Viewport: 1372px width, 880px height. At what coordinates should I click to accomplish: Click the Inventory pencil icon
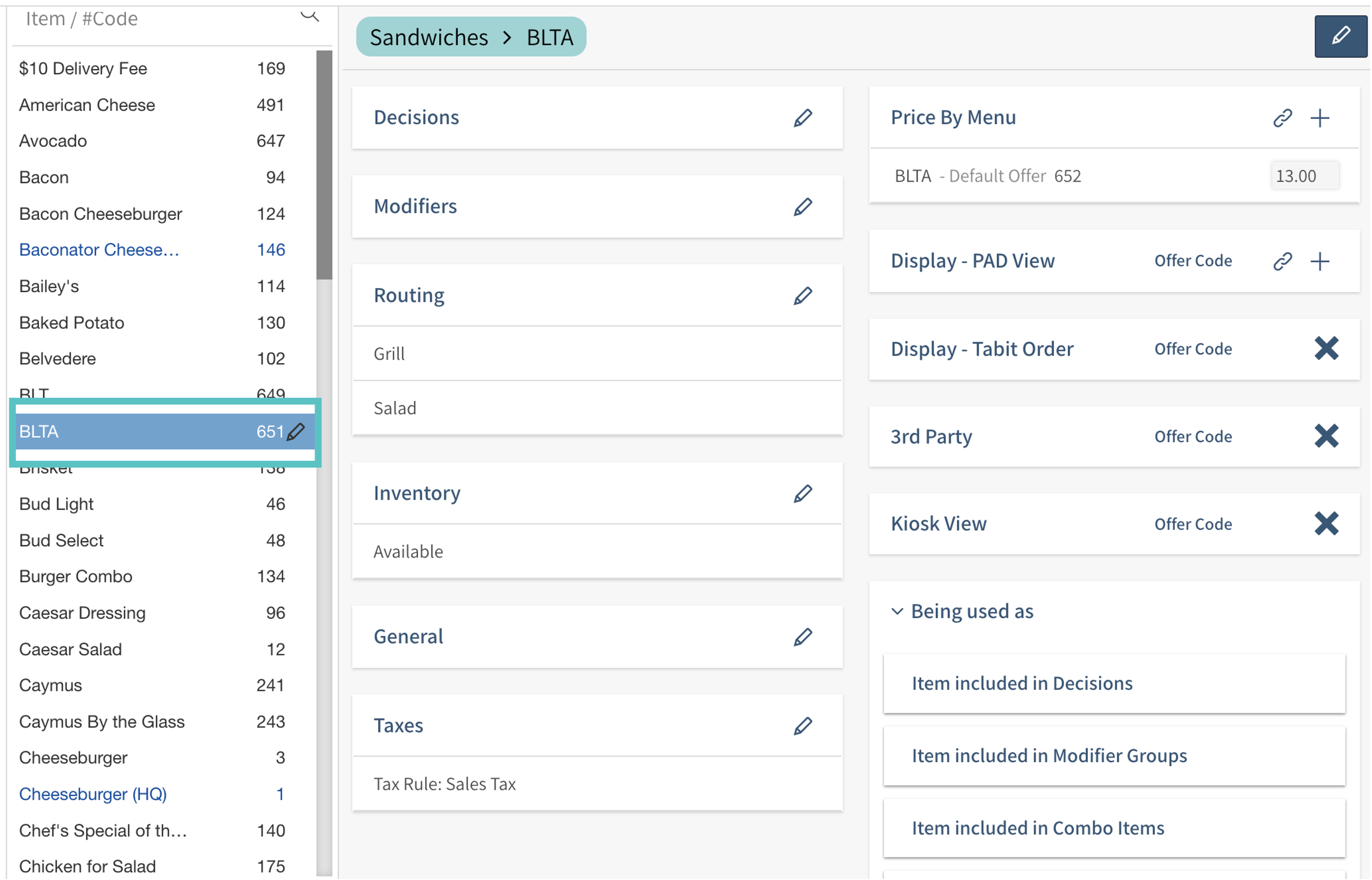(x=802, y=493)
